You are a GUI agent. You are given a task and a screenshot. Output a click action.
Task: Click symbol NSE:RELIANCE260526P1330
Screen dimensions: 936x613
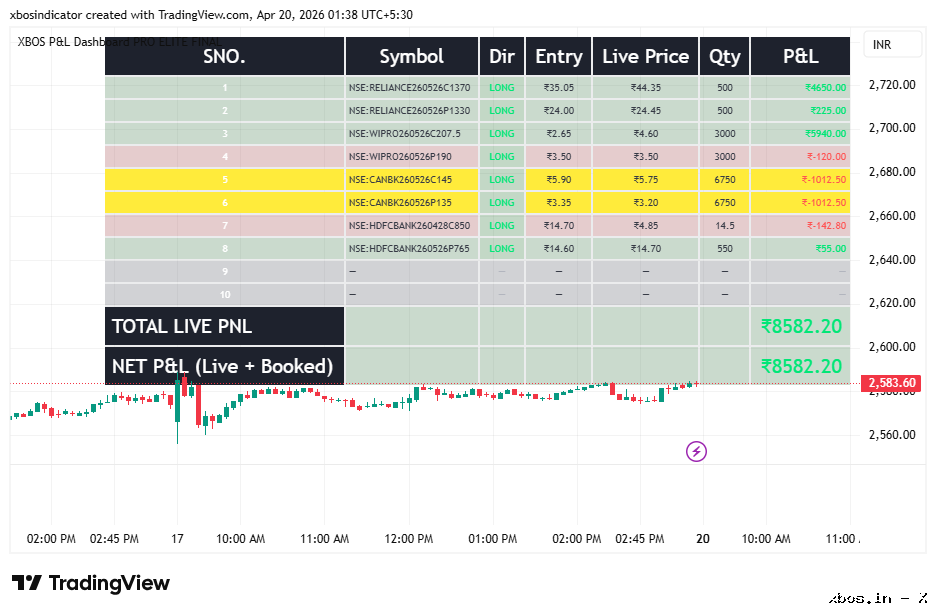[x=410, y=110]
